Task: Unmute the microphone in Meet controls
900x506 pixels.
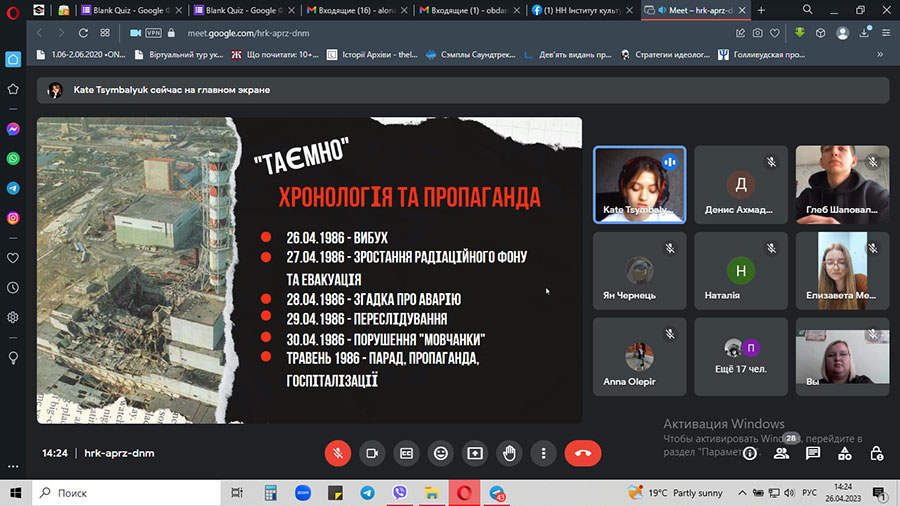Action: pos(338,453)
